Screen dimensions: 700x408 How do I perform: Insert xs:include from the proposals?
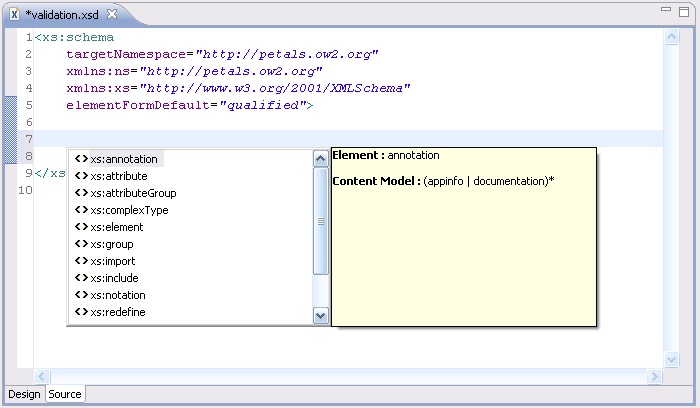114,278
